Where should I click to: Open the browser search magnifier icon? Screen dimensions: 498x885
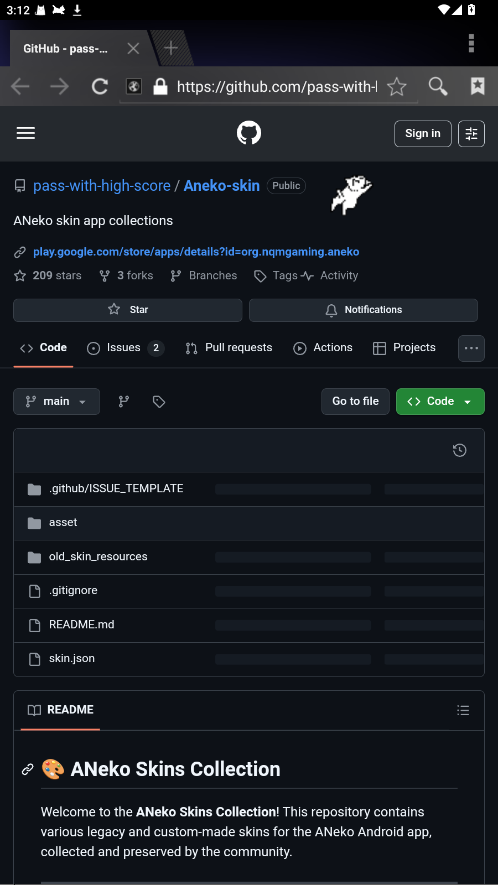438,86
